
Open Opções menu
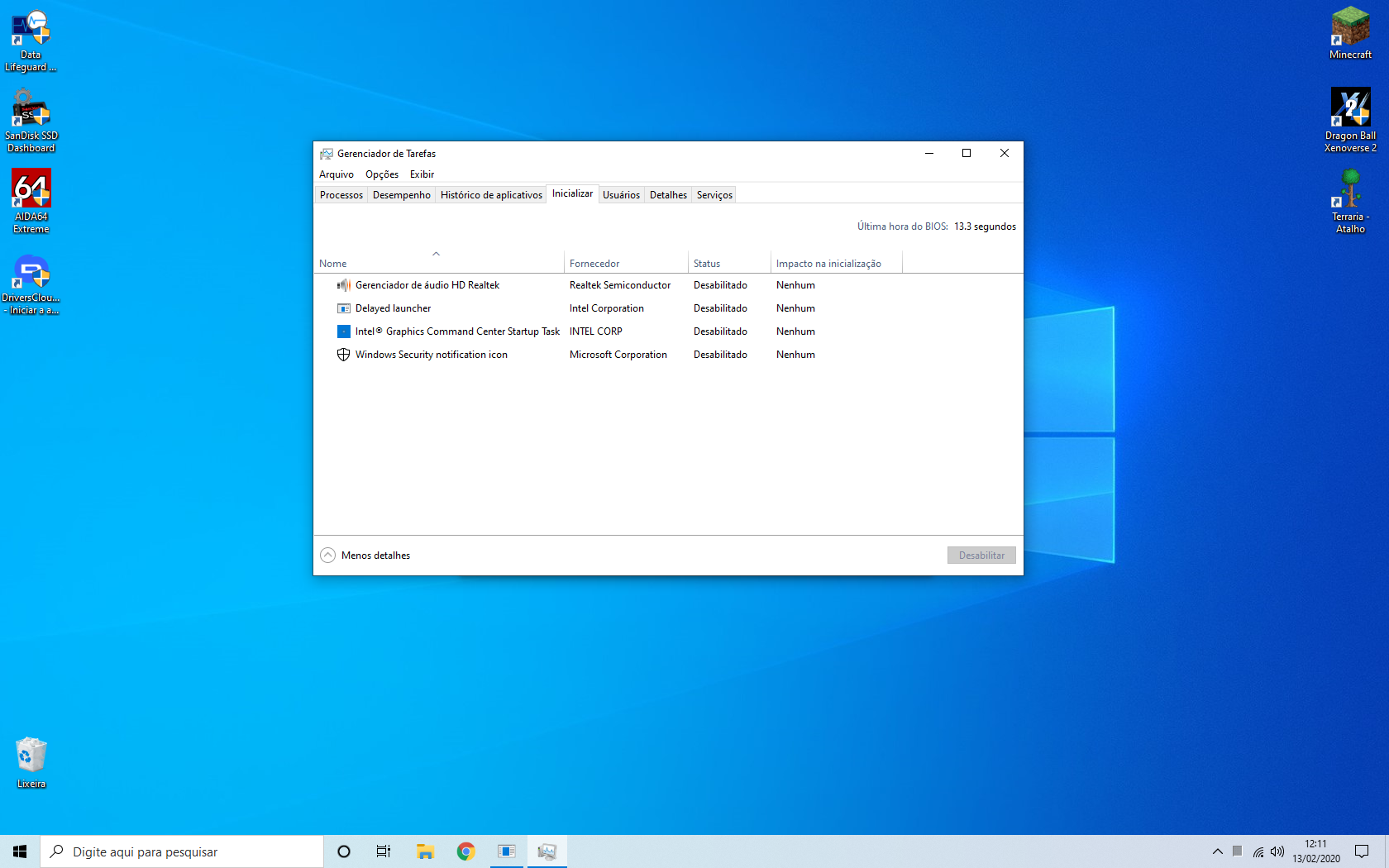382,174
